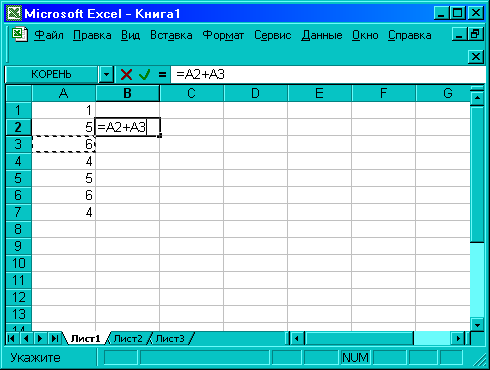Go to first sheet tab arrow

[11, 339]
